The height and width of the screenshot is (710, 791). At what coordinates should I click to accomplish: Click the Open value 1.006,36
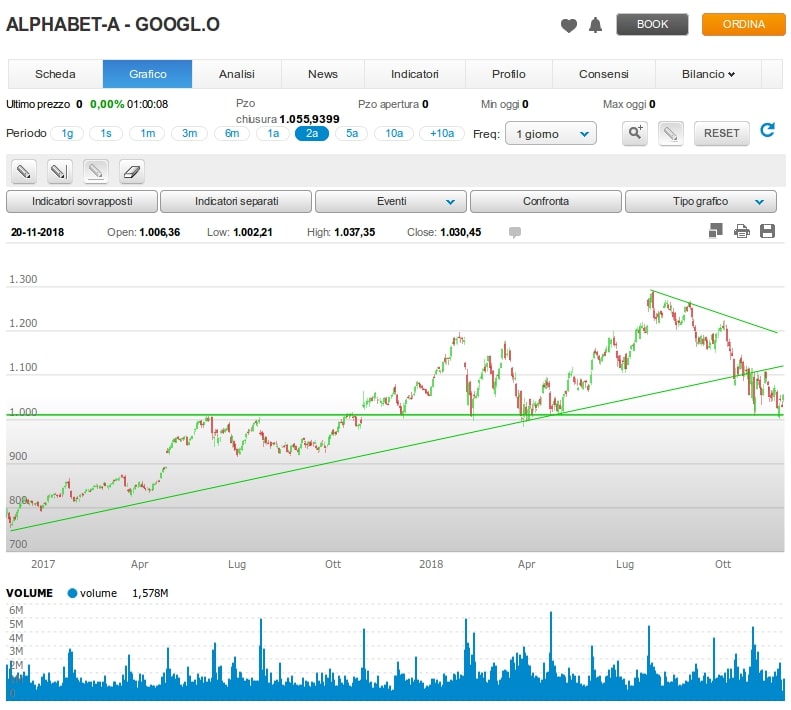coord(159,232)
